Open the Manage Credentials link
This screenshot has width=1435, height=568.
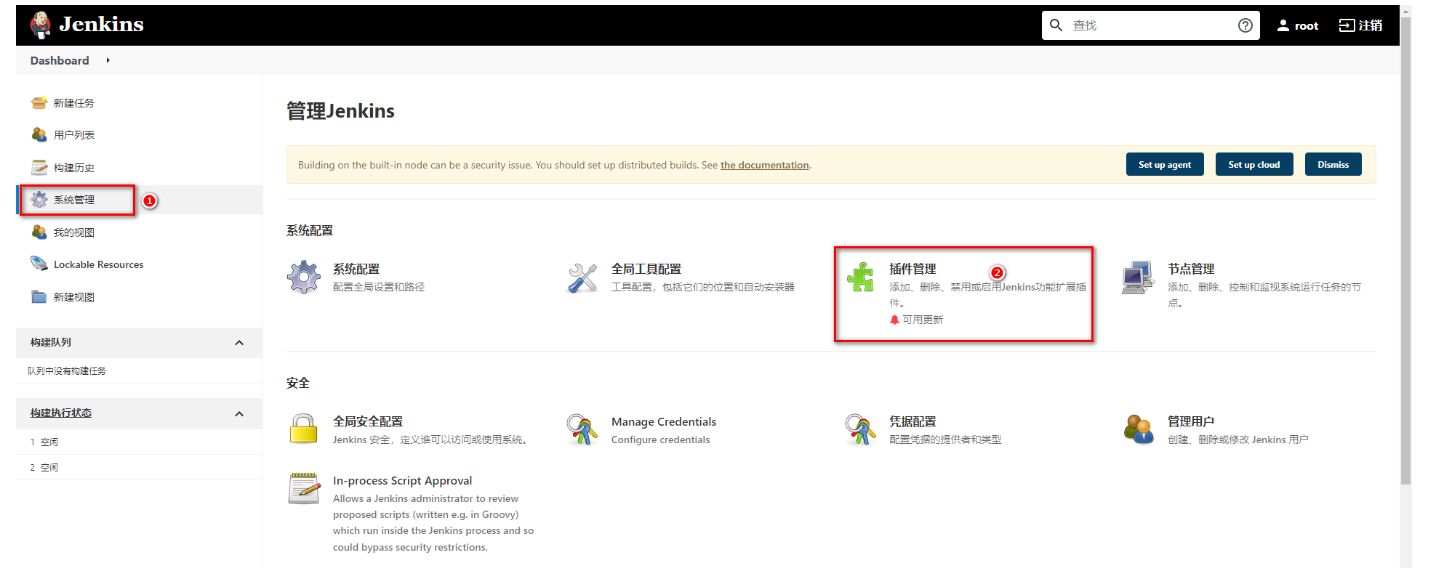pos(664,422)
